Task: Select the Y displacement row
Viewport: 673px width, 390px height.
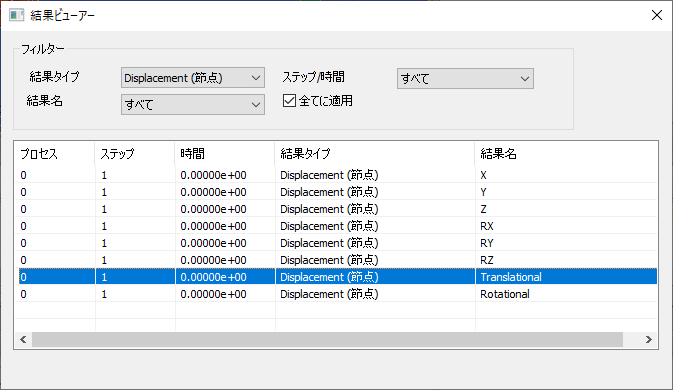Action: [x=336, y=192]
